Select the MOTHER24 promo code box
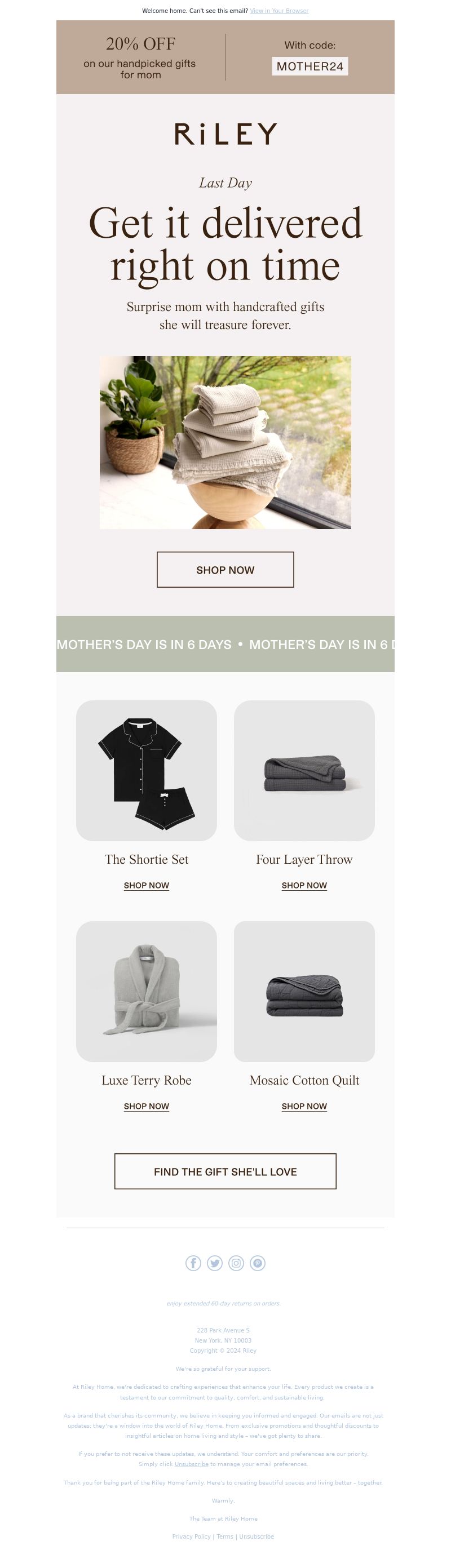This screenshot has width=451, height=1568. [309, 66]
